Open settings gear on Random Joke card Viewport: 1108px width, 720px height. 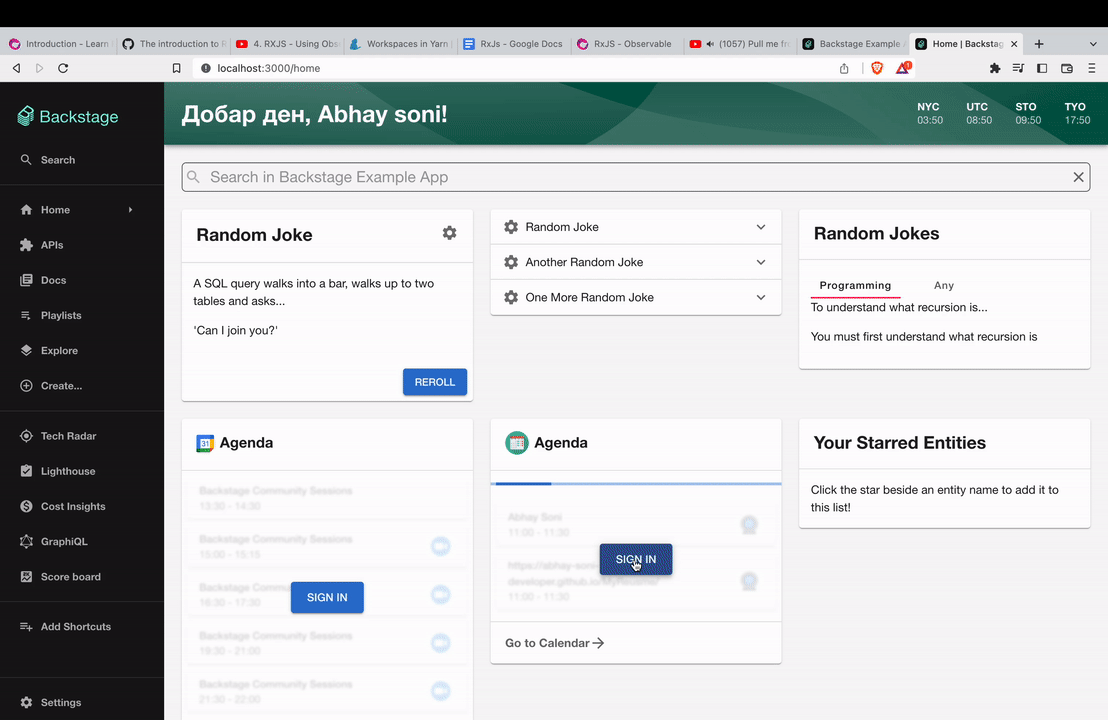click(449, 233)
